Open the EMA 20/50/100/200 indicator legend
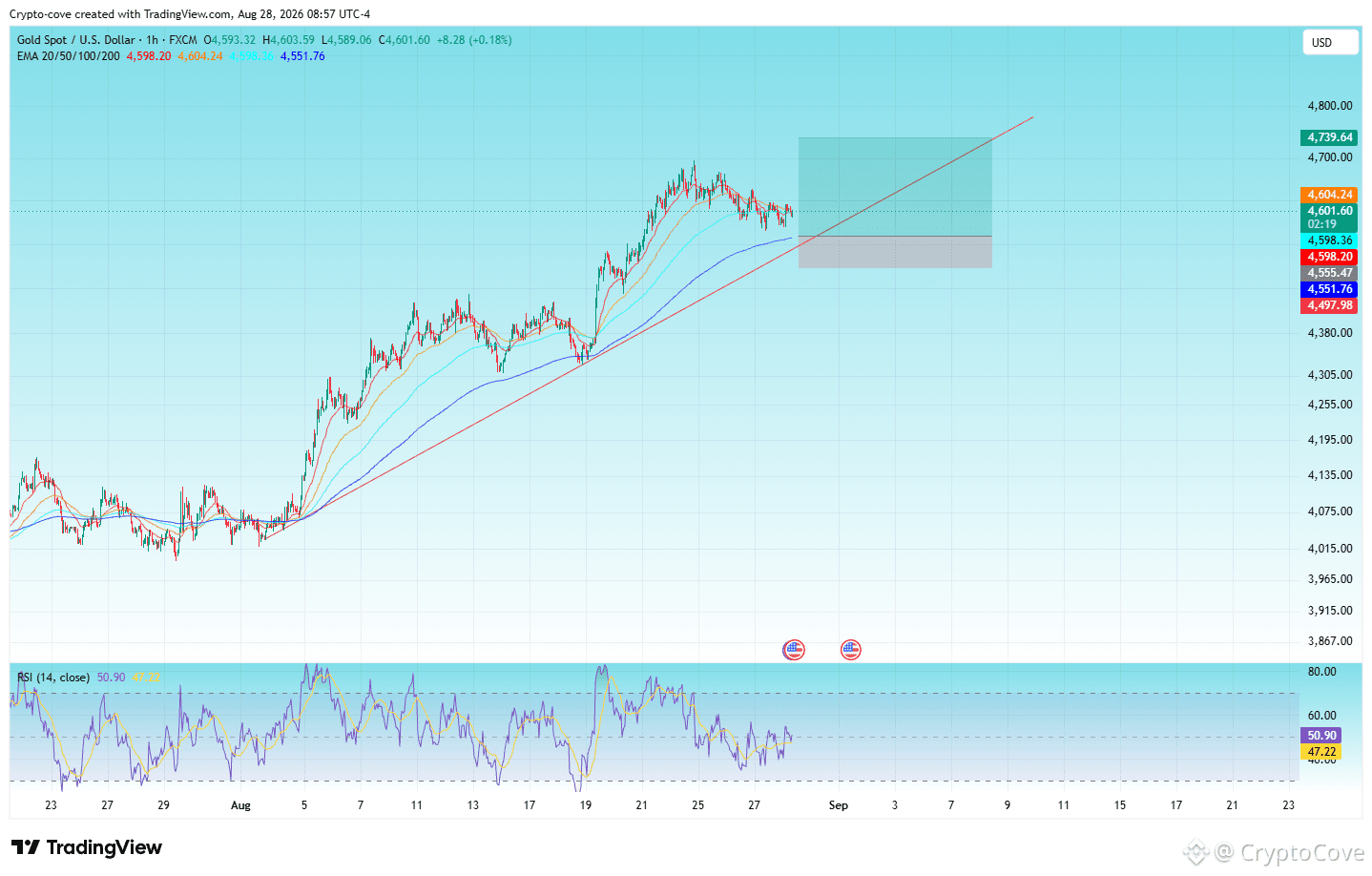Image resolution: width=1372 pixels, height=876 pixels. [69, 56]
